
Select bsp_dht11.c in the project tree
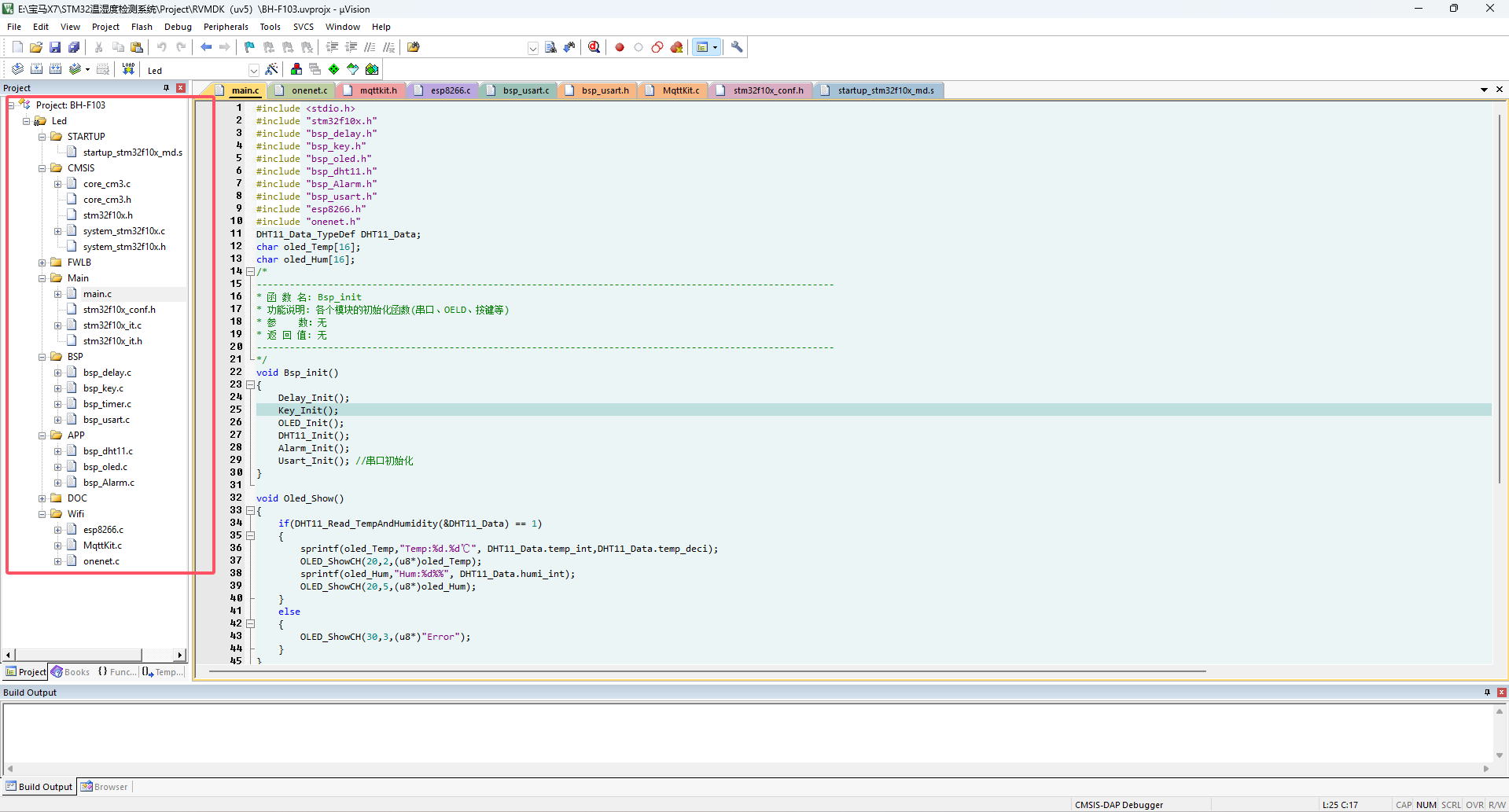click(x=108, y=451)
